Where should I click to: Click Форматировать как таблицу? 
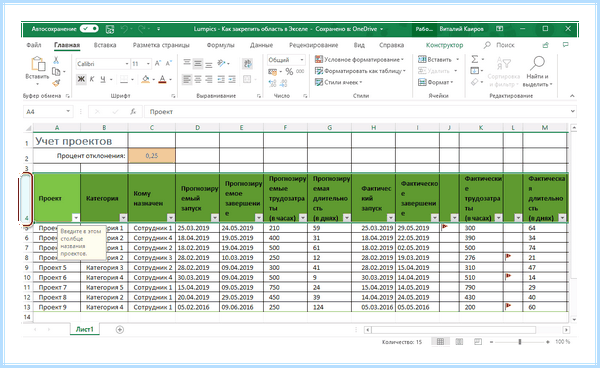click(x=360, y=71)
